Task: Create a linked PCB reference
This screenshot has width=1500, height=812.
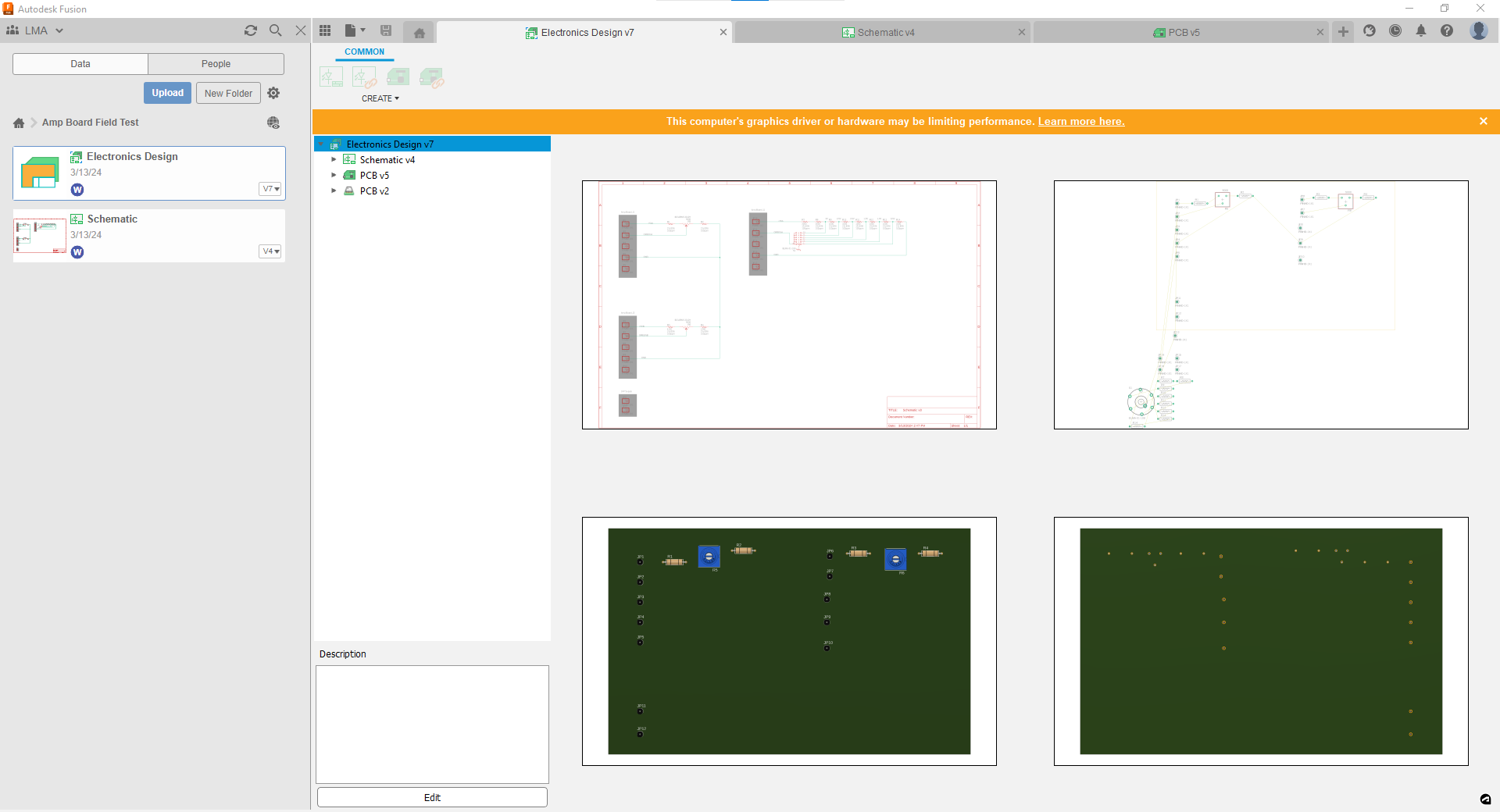Action: click(432, 77)
